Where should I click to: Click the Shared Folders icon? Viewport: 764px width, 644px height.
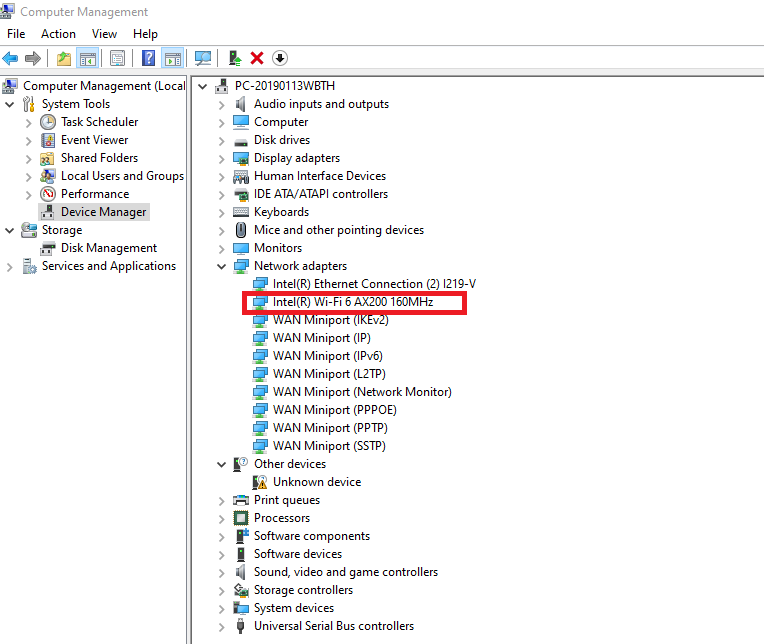(x=47, y=158)
